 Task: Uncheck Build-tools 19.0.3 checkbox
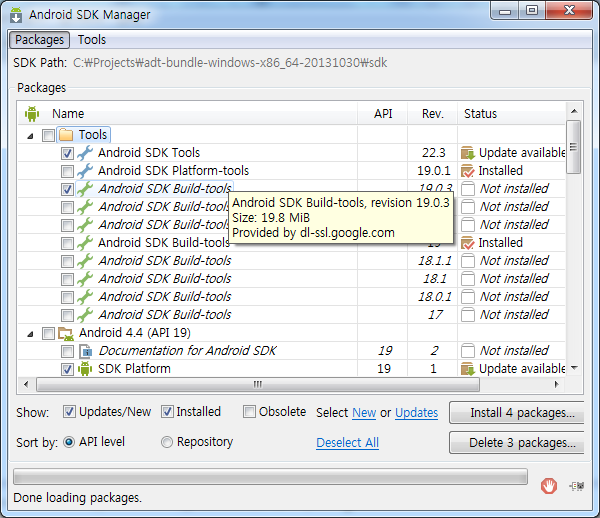click(67, 189)
